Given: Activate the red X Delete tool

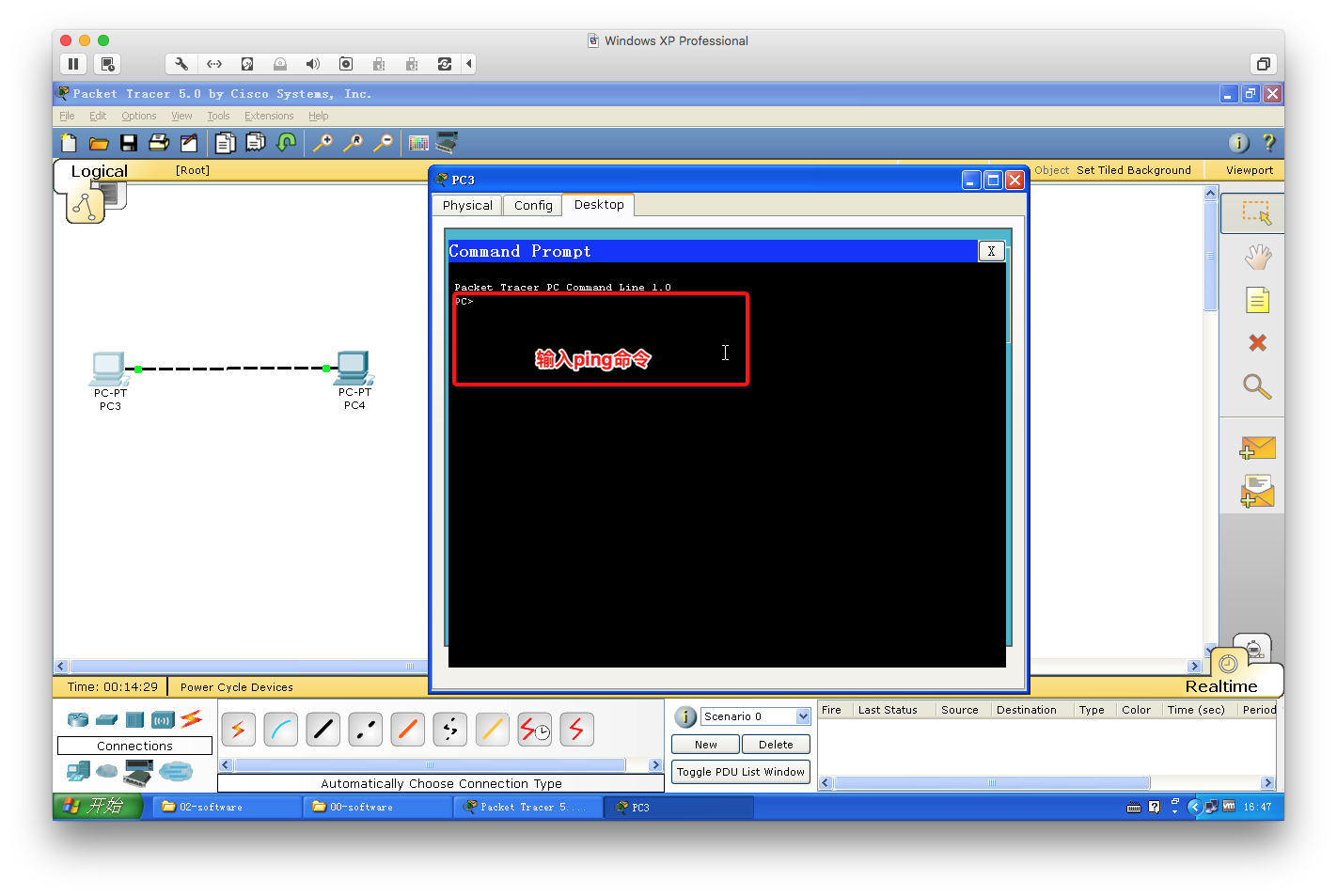Looking at the screenshot, I should (x=1257, y=343).
